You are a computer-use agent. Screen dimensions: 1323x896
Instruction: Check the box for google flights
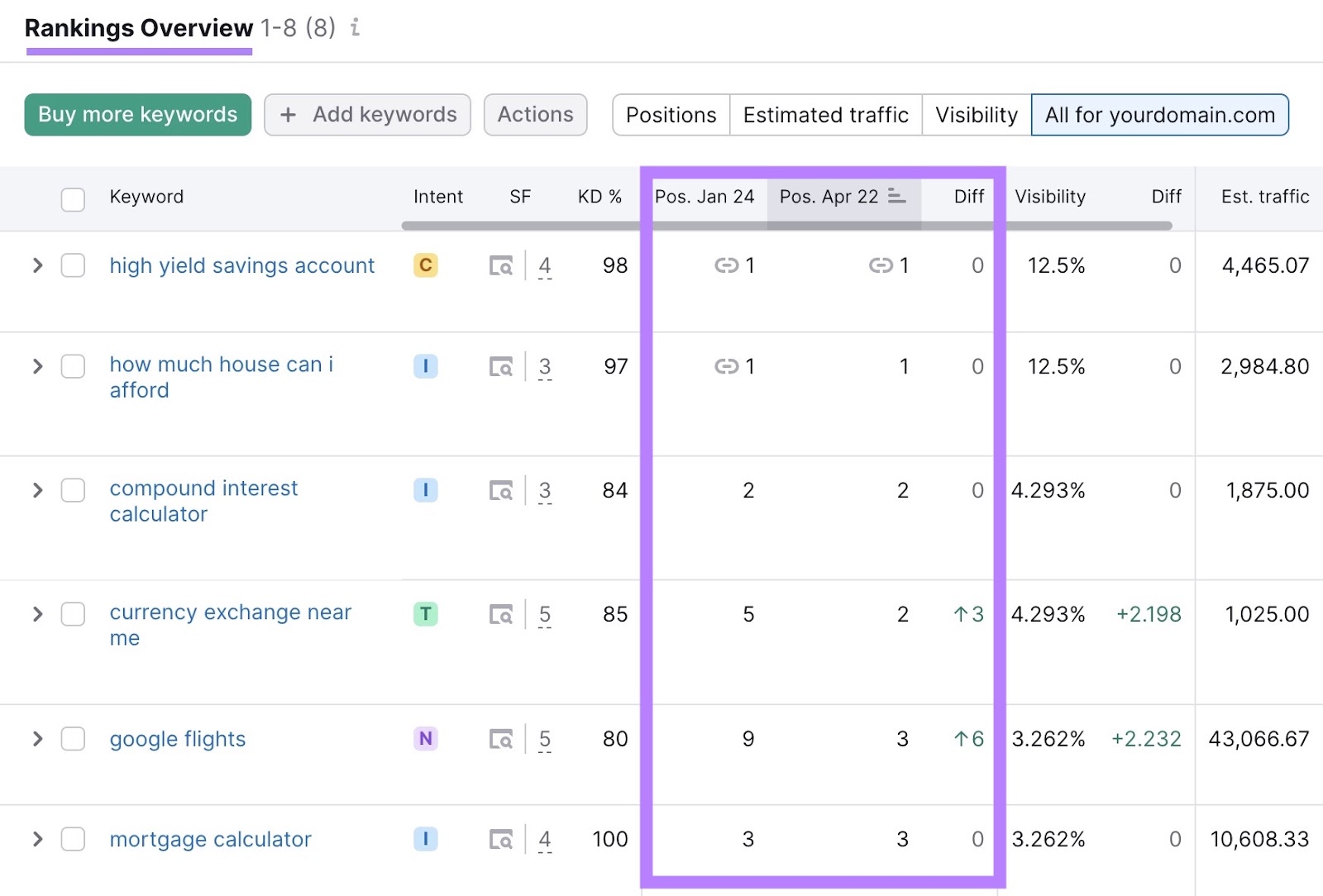click(x=73, y=739)
